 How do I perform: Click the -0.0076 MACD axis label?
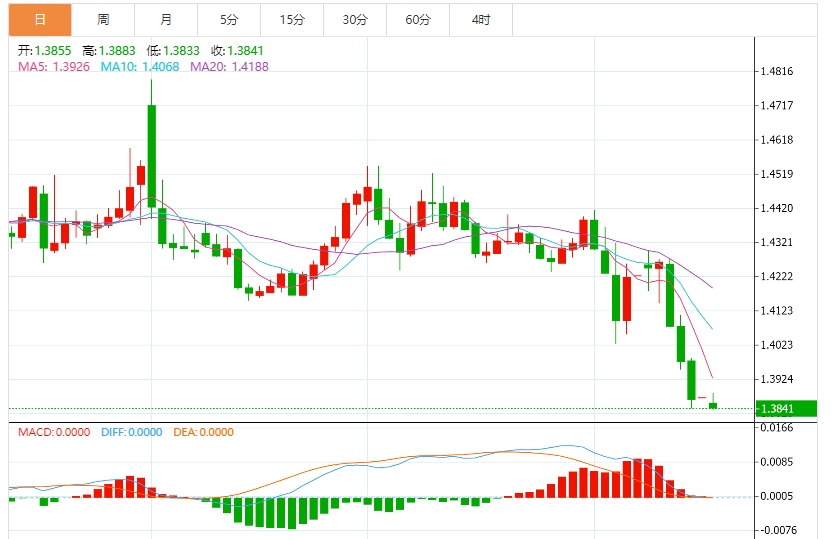778,530
